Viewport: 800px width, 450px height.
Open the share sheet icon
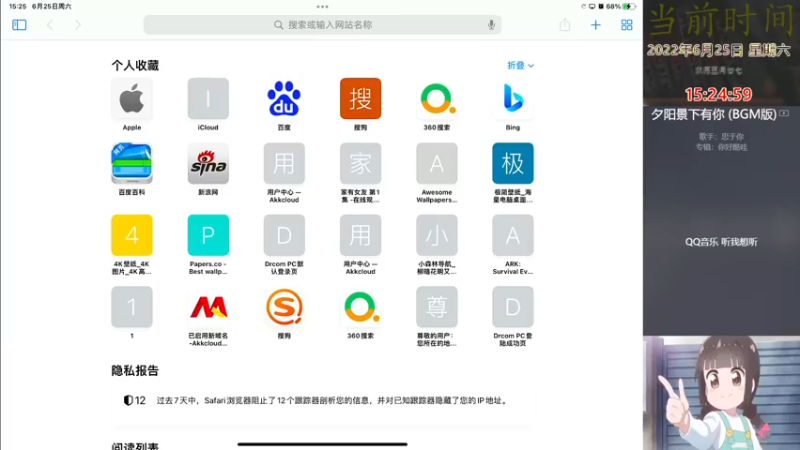564,24
